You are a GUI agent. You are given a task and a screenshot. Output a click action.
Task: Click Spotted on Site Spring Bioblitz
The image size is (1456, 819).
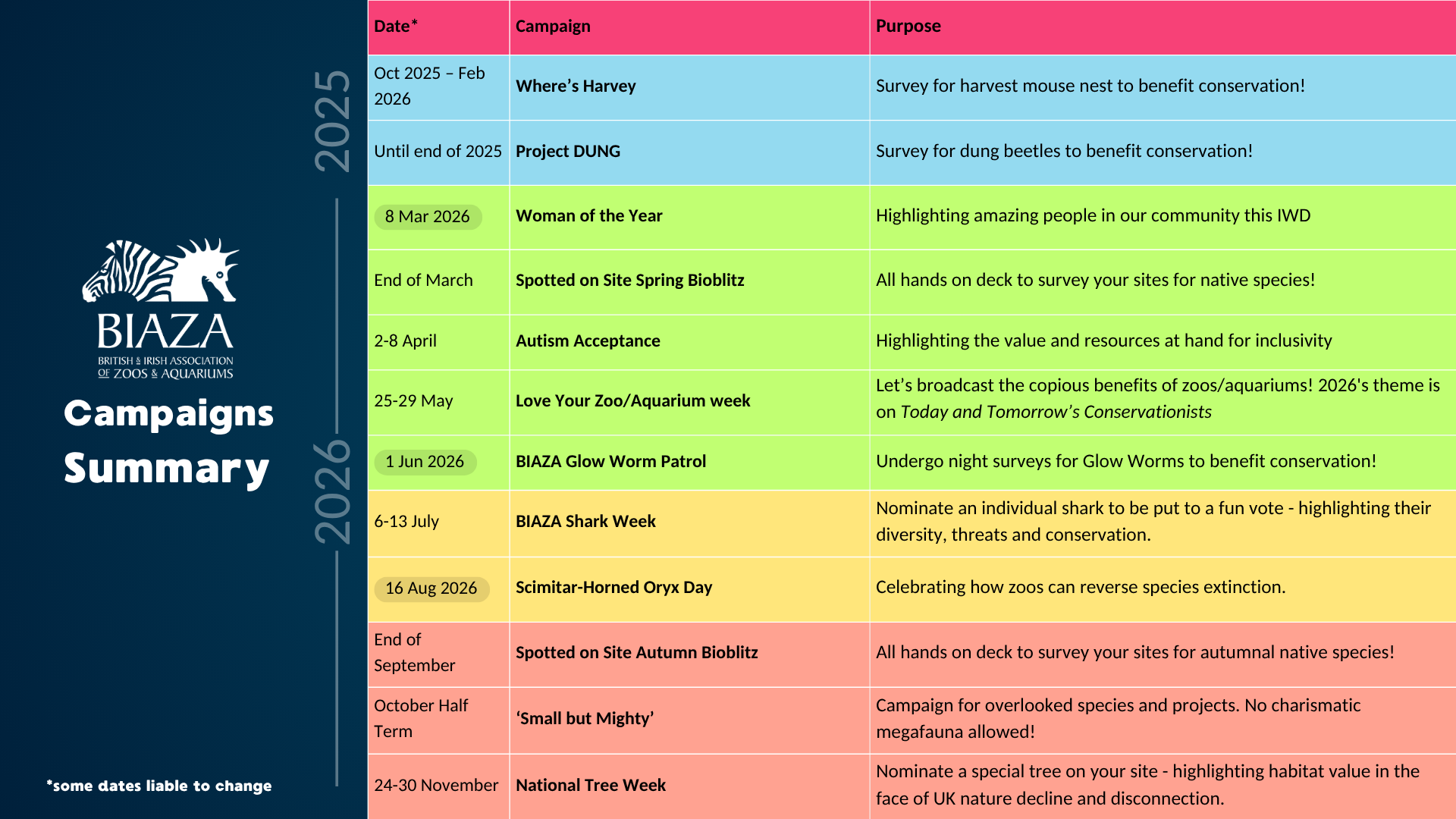click(629, 281)
